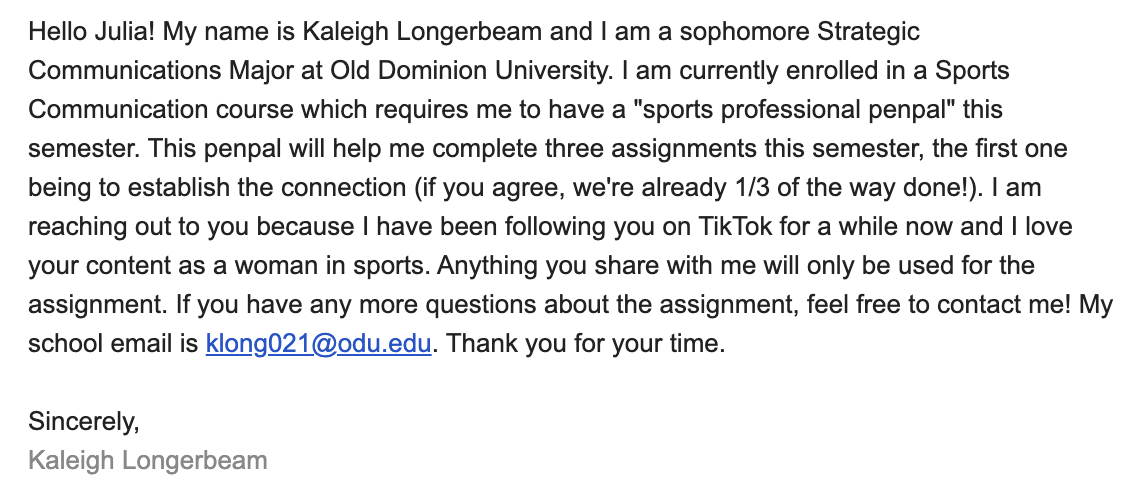Screen dimensions: 1132x494
Task: Click the word "Strategic" ending the first line
Action: click(x=868, y=32)
